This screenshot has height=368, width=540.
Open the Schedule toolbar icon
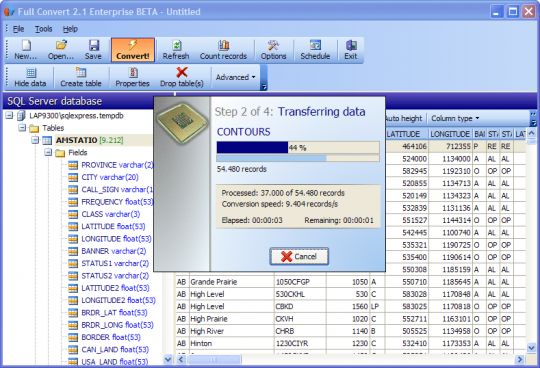coord(315,50)
